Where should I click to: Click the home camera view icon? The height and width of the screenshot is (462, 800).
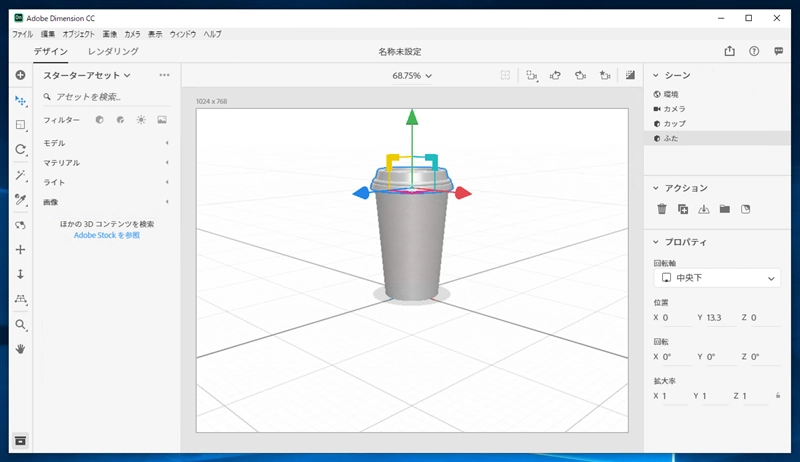click(x=605, y=75)
